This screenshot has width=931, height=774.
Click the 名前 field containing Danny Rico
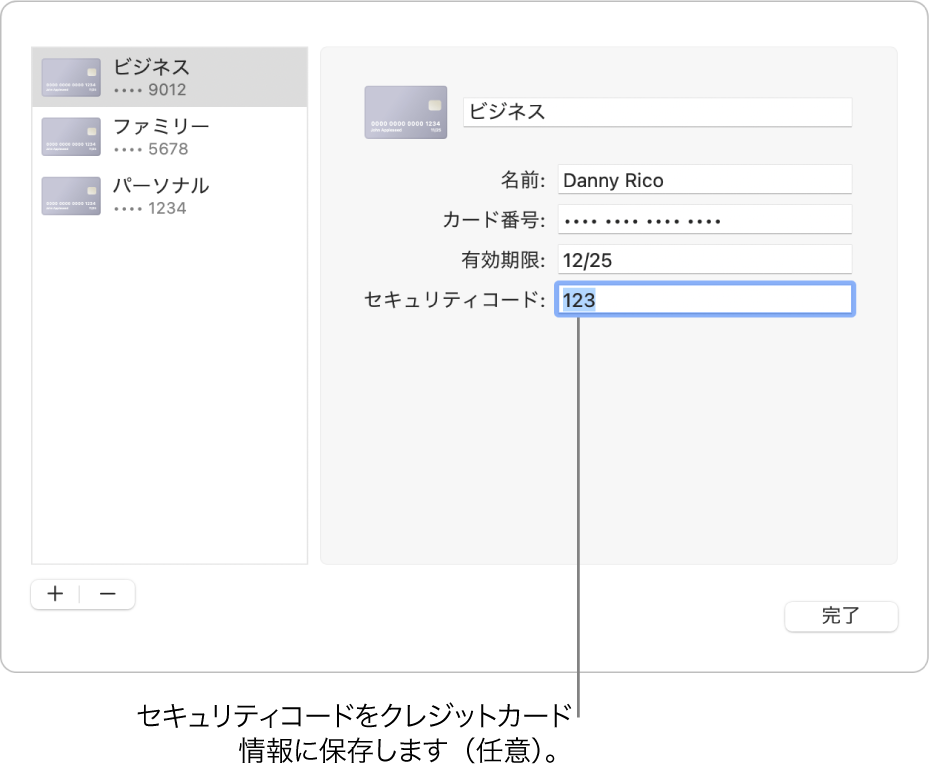704,180
